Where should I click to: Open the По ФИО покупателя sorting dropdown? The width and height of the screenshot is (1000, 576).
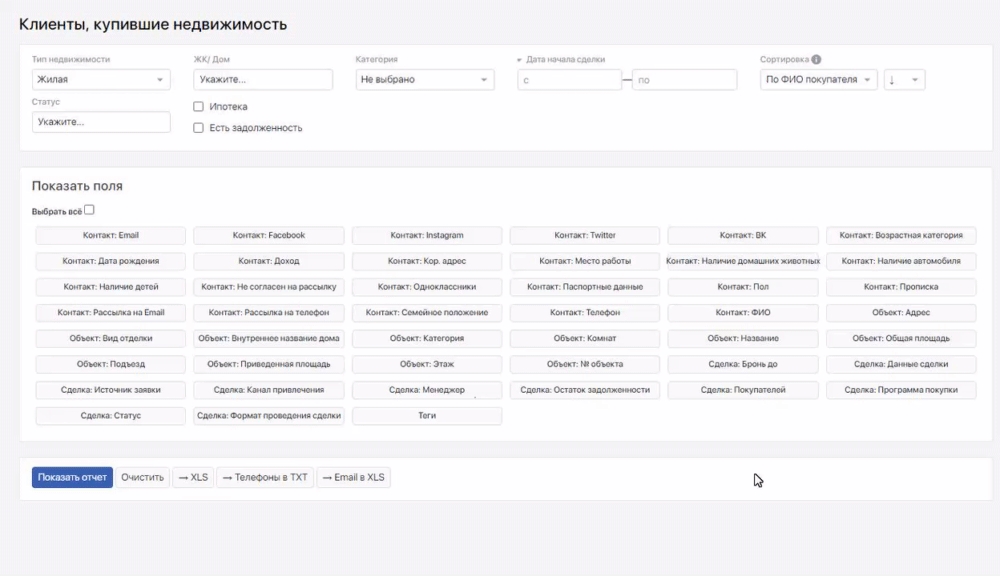pos(818,80)
